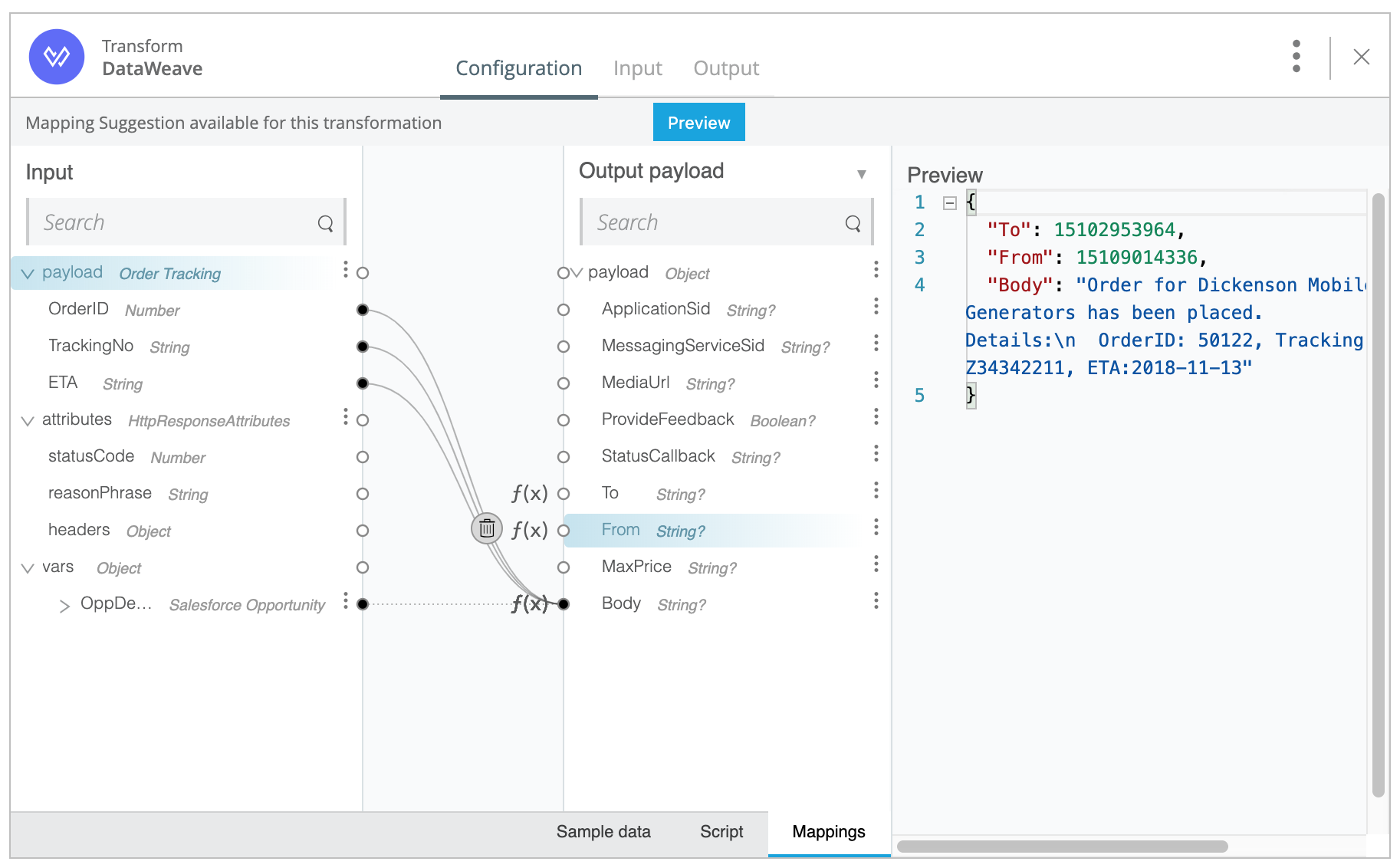Open the Input tab at the top

638,67
